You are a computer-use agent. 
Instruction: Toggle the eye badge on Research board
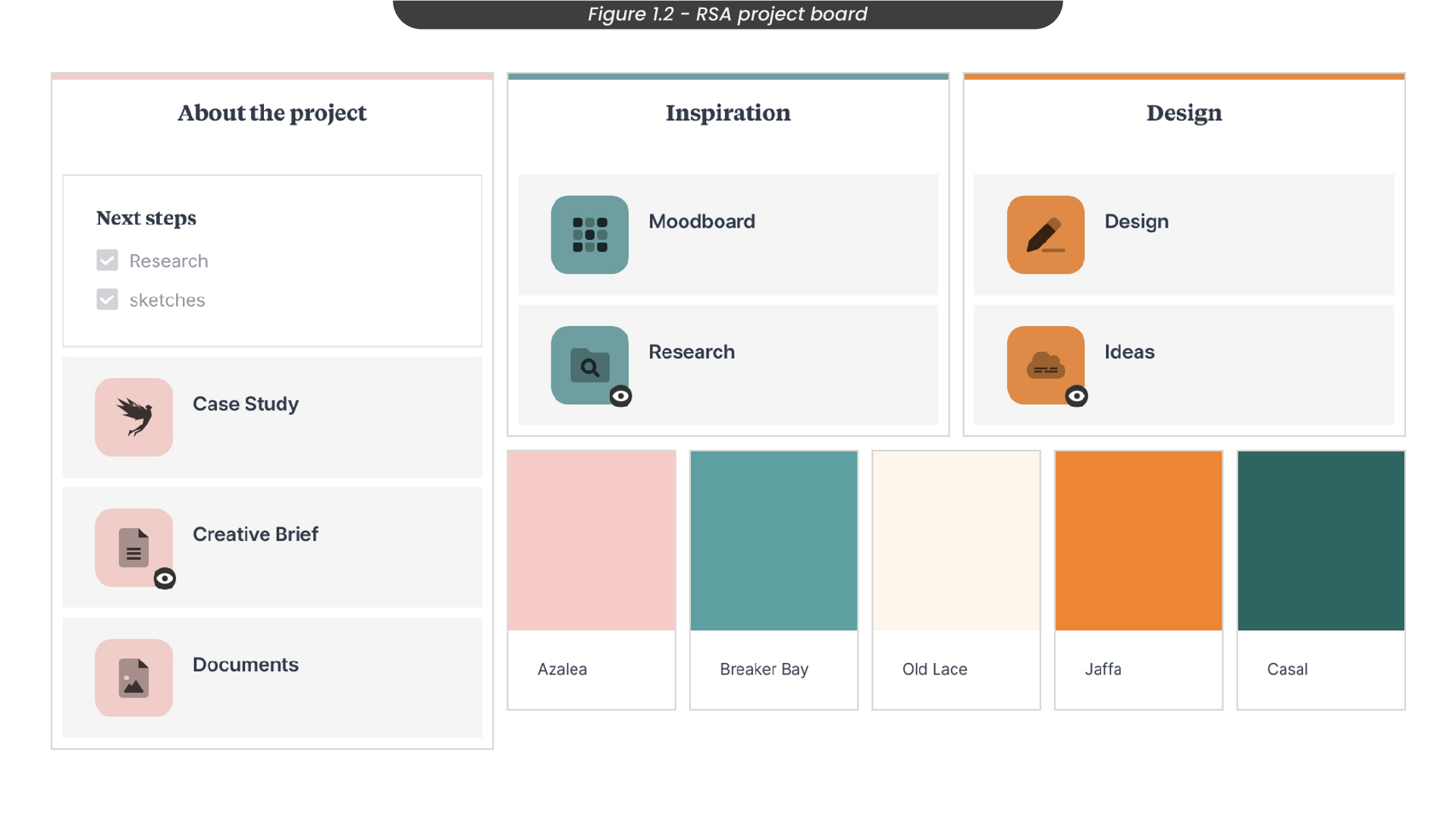(x=620, y=396)
